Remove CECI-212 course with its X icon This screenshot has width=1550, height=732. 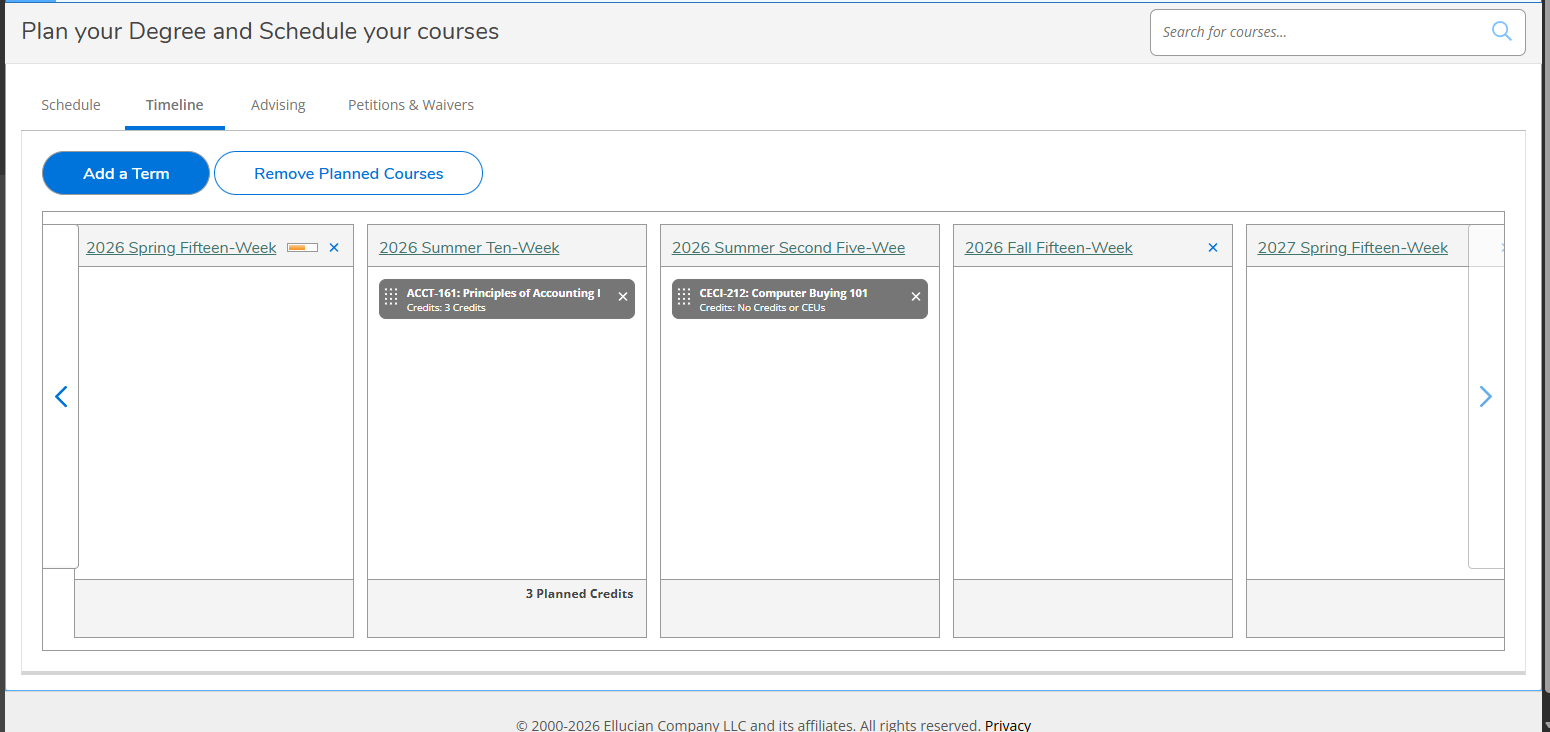tap(916, 297)
